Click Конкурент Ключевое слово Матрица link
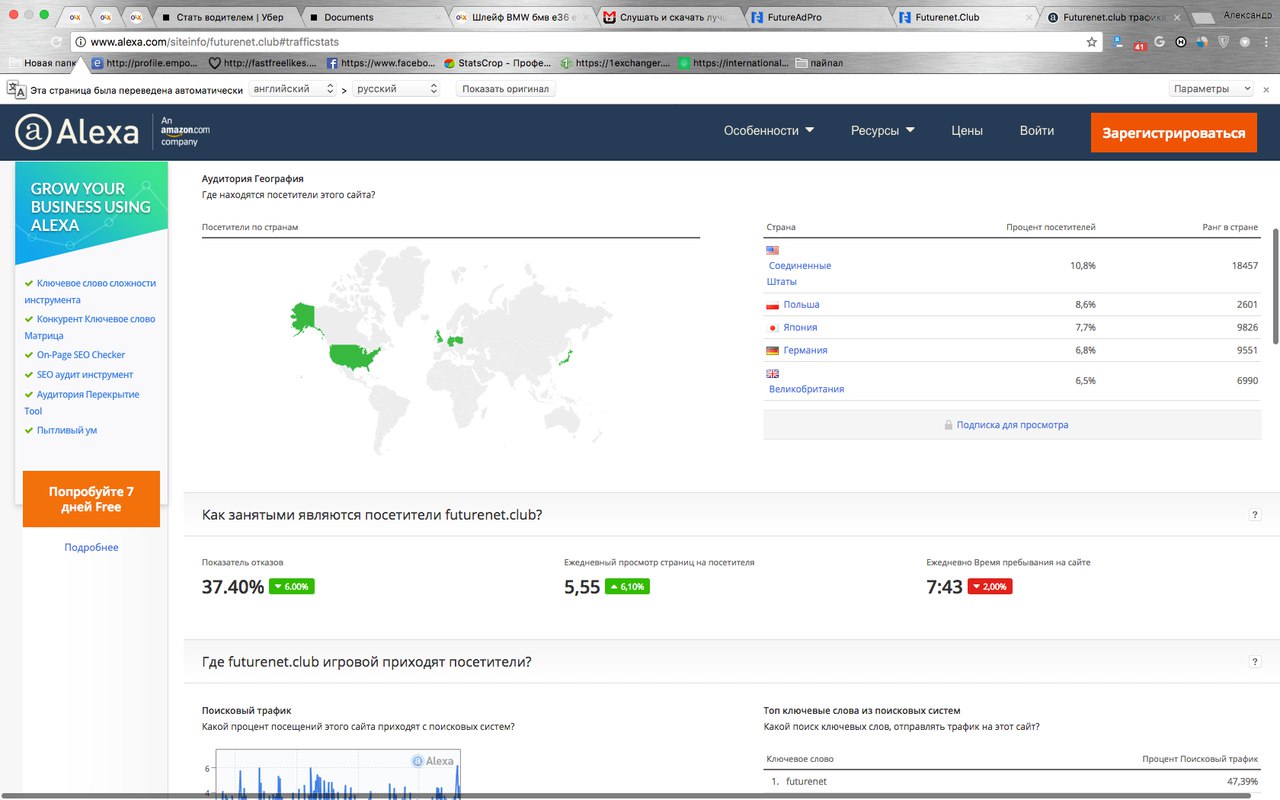The width and height of the screenshot is (1280, 800). 90,328
